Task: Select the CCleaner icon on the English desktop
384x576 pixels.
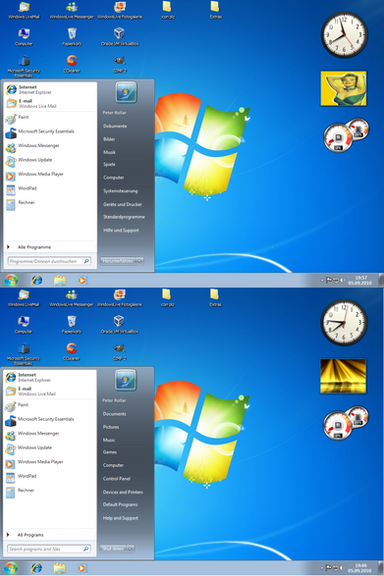Action: 72,352
